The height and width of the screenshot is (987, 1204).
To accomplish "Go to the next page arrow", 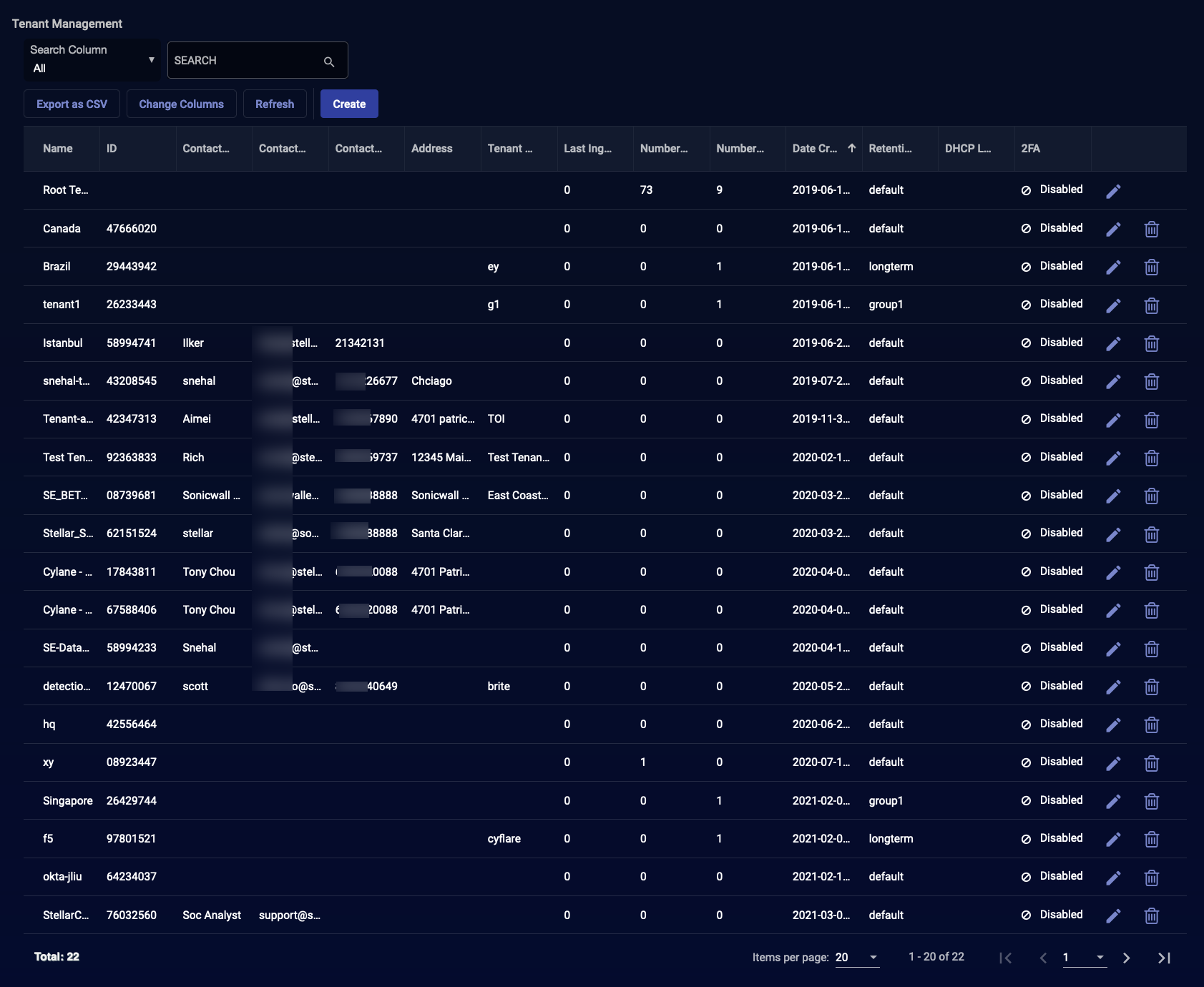I will click(x=1126, y=958).
